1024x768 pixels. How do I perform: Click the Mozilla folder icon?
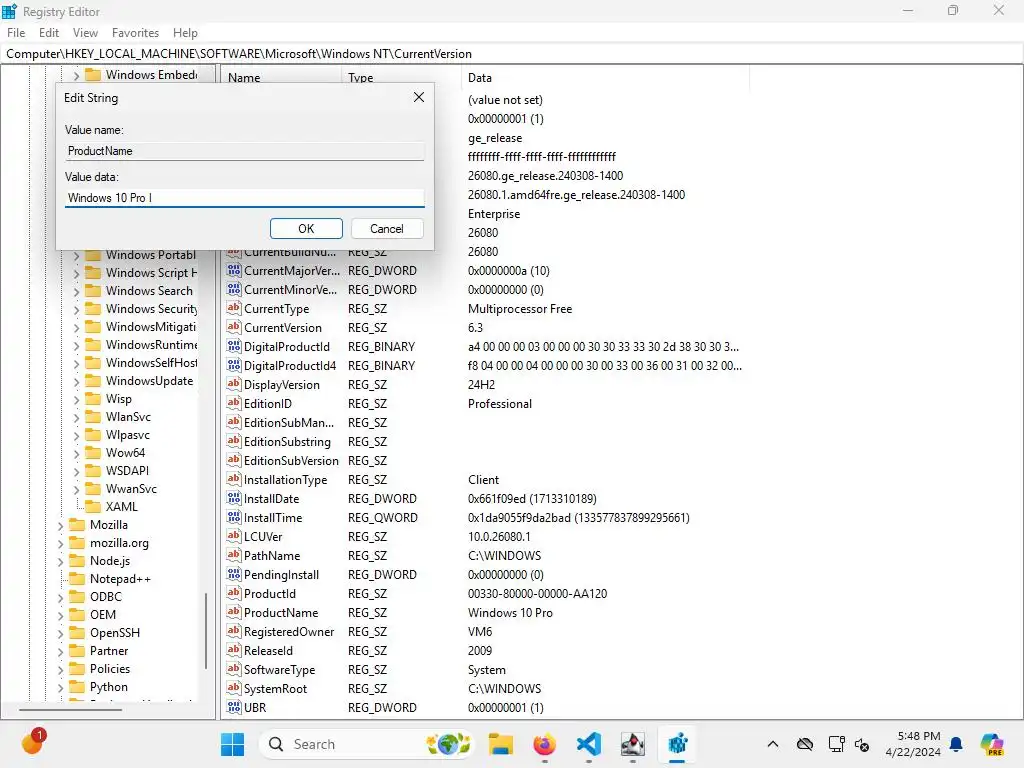coord(78,524)
